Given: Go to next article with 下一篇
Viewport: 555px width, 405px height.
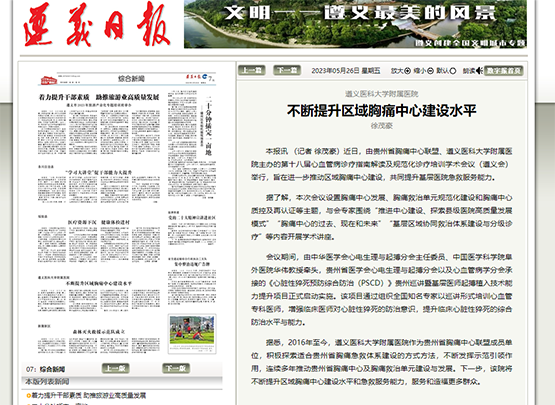Looking at the screenshot, I should (x=287, y=70).
